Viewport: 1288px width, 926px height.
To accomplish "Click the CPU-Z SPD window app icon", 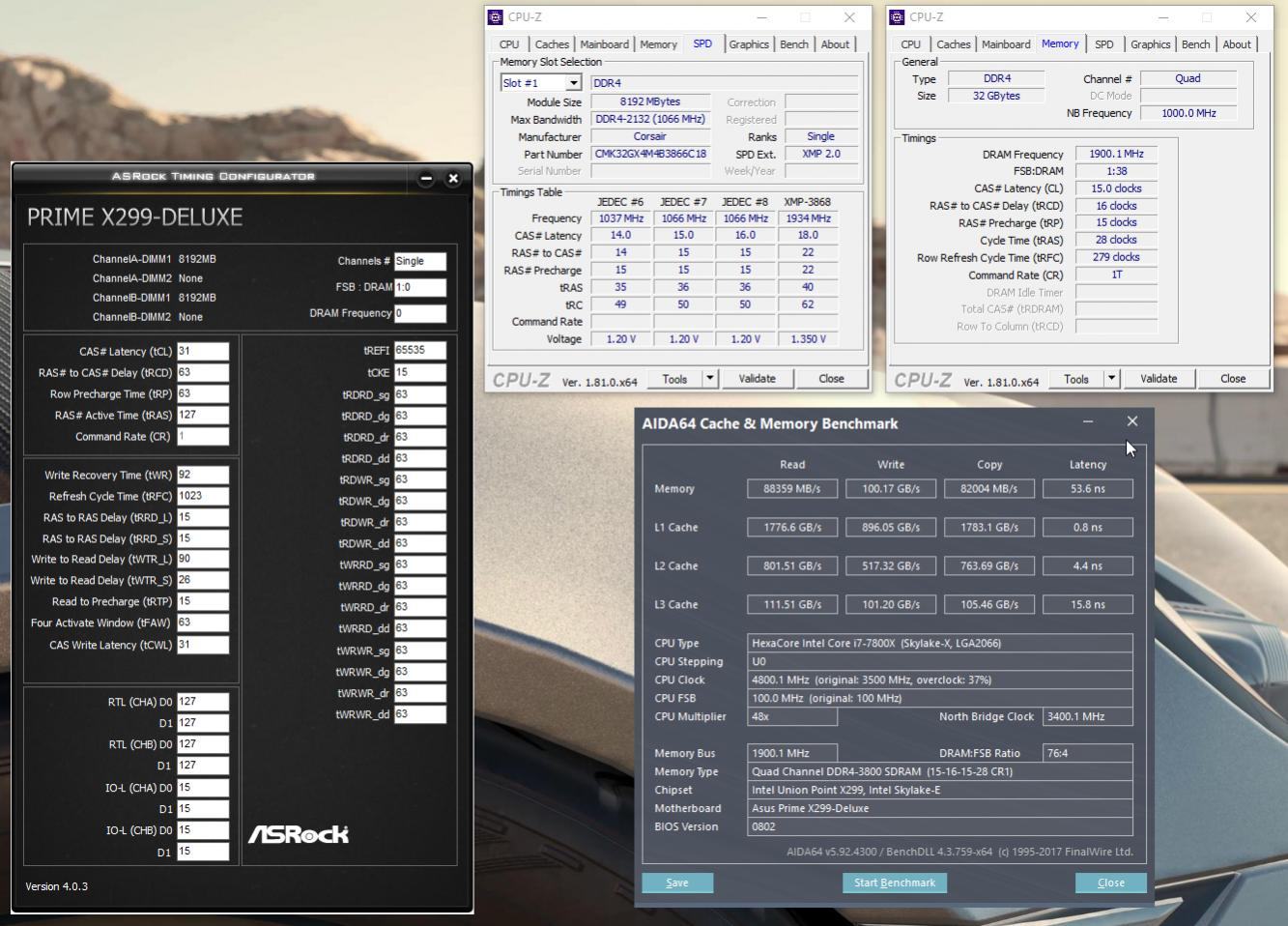I will (496, 17).
